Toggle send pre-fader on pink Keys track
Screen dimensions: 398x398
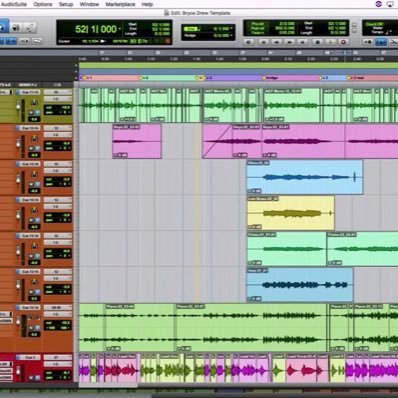[x=37, y=148]
